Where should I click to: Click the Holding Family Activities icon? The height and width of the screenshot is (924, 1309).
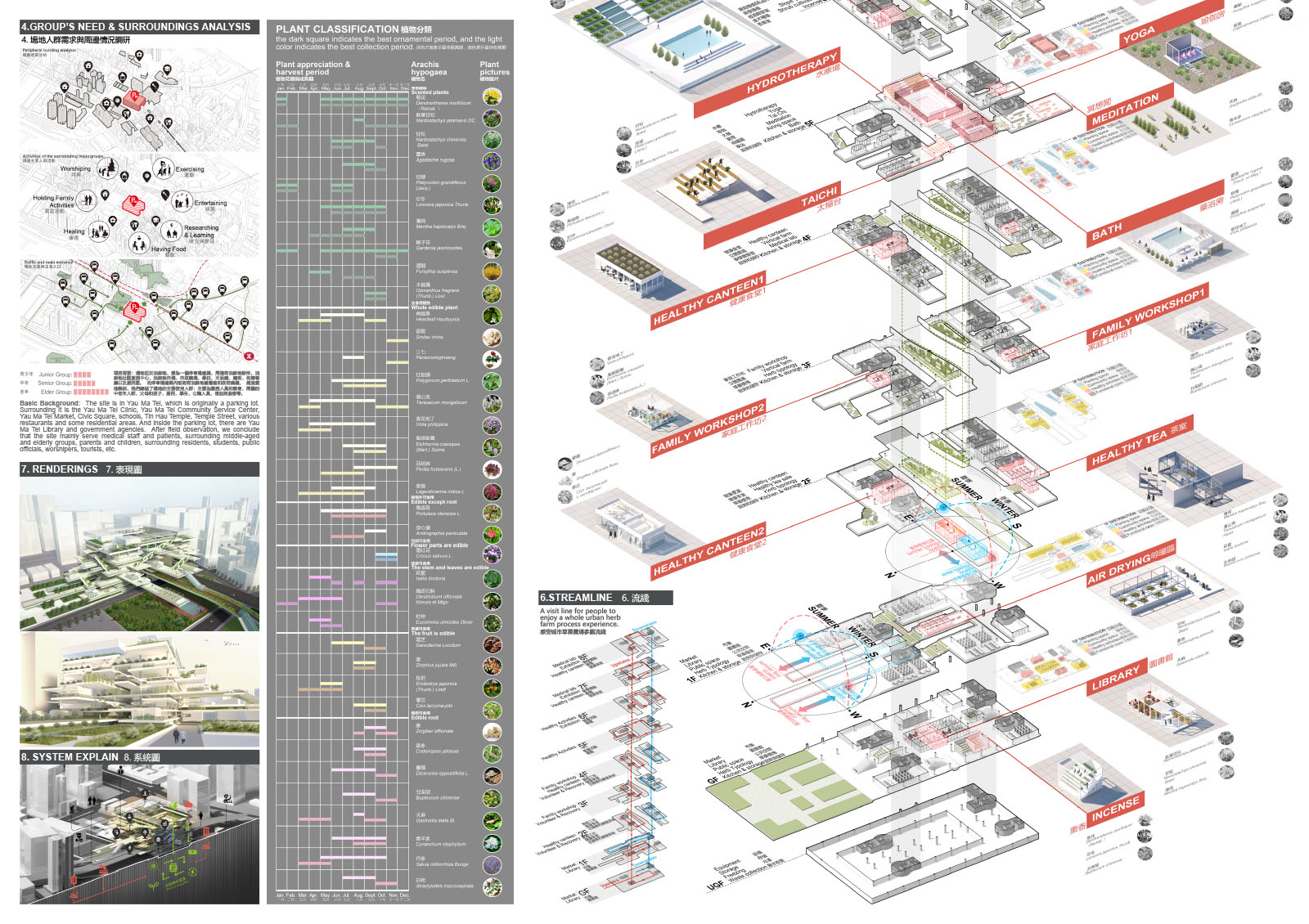[86, 199]
